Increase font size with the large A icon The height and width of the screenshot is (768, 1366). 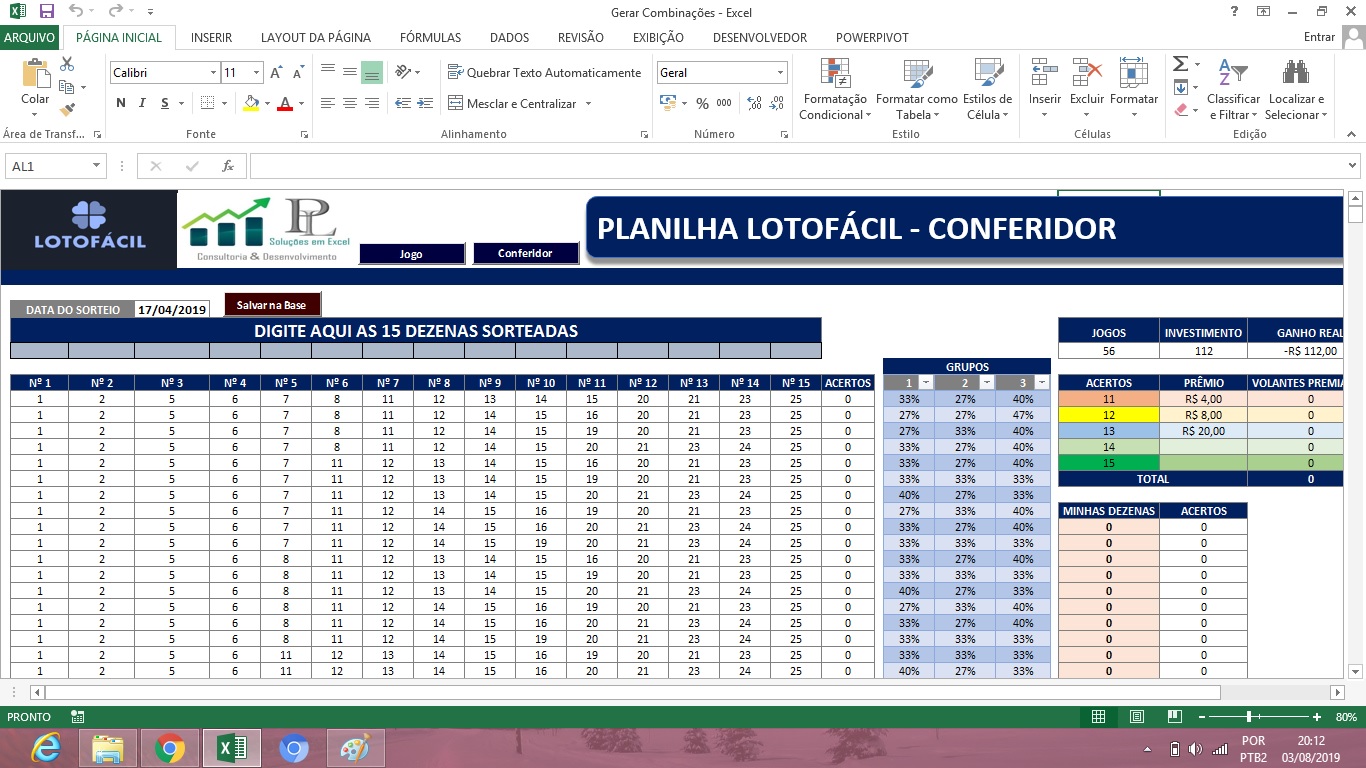point(276,73)
